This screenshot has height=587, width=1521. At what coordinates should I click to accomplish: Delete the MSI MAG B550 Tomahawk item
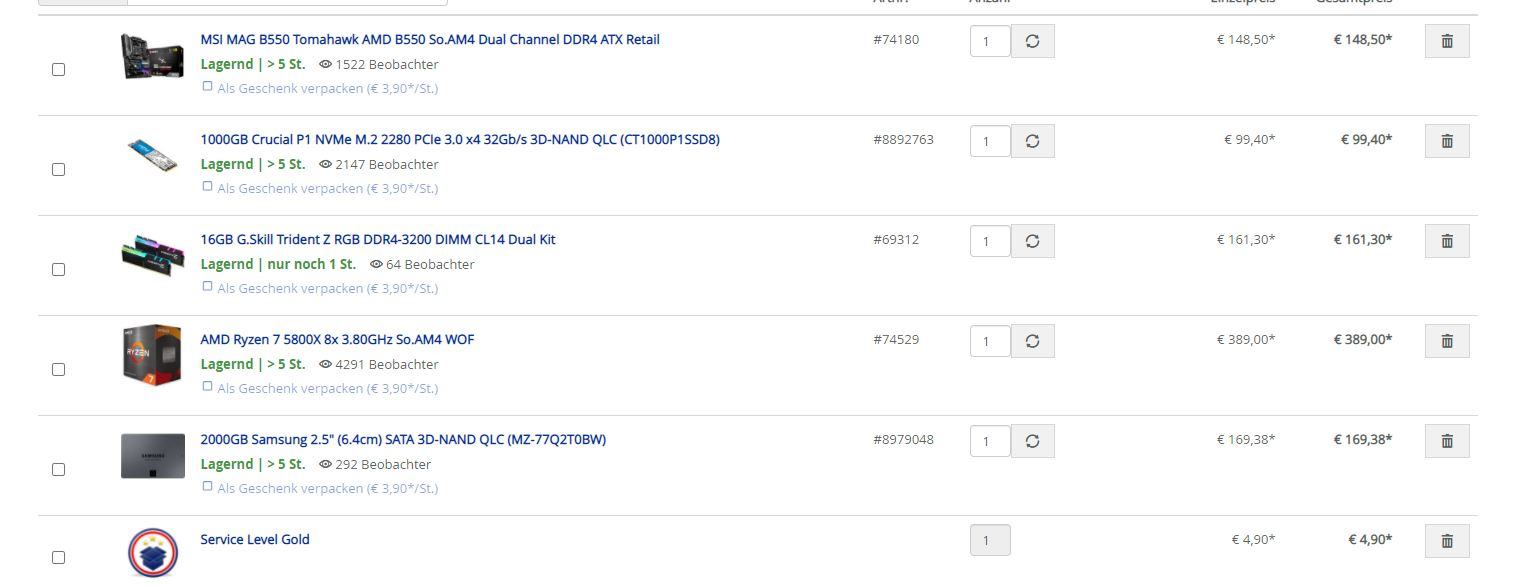point(1446,41)
